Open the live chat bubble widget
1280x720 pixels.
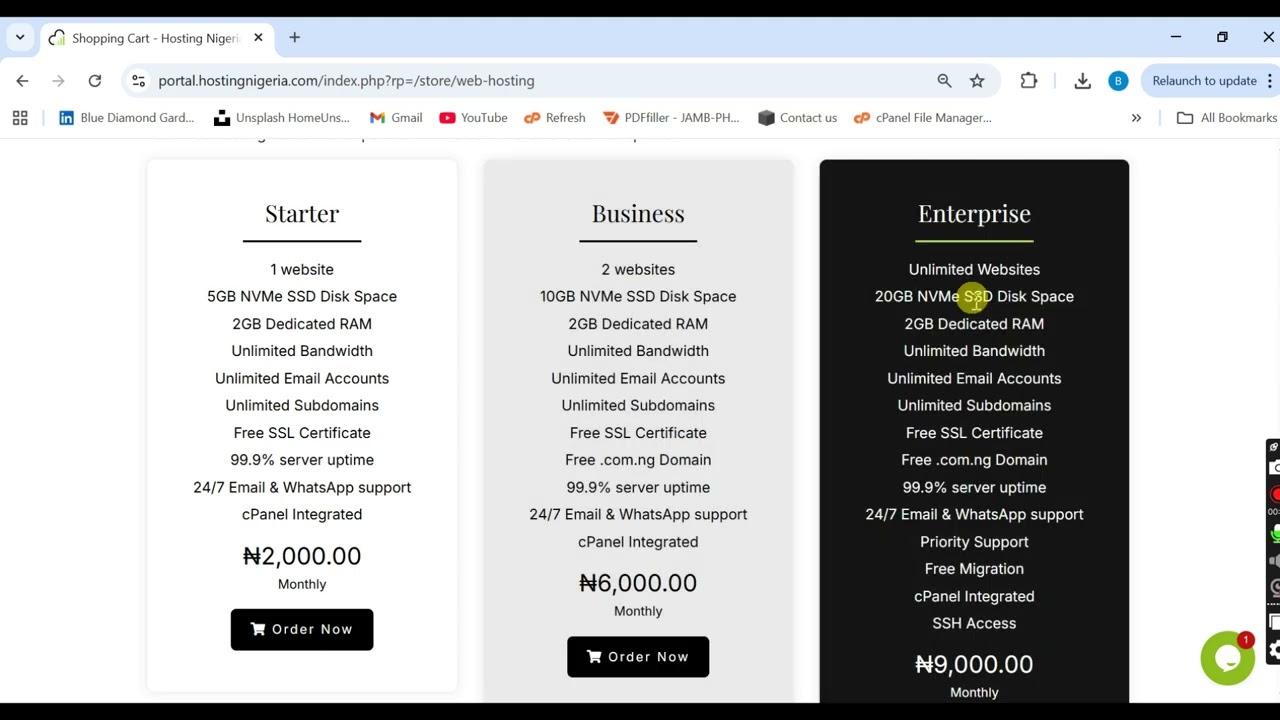pyautogui.click(x=1227, y=657)
